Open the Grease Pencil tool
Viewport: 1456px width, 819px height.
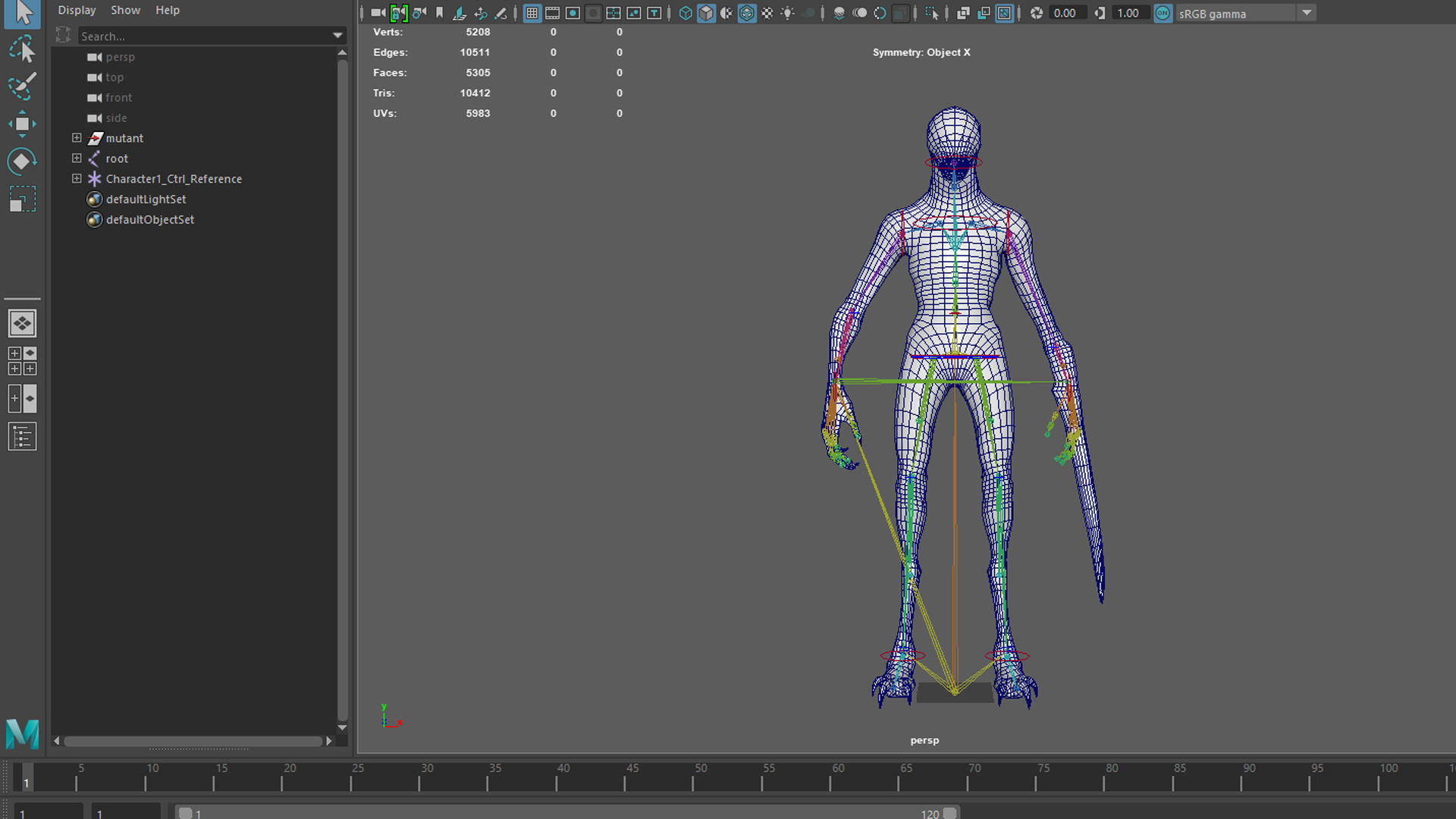[x=500, y=13]
